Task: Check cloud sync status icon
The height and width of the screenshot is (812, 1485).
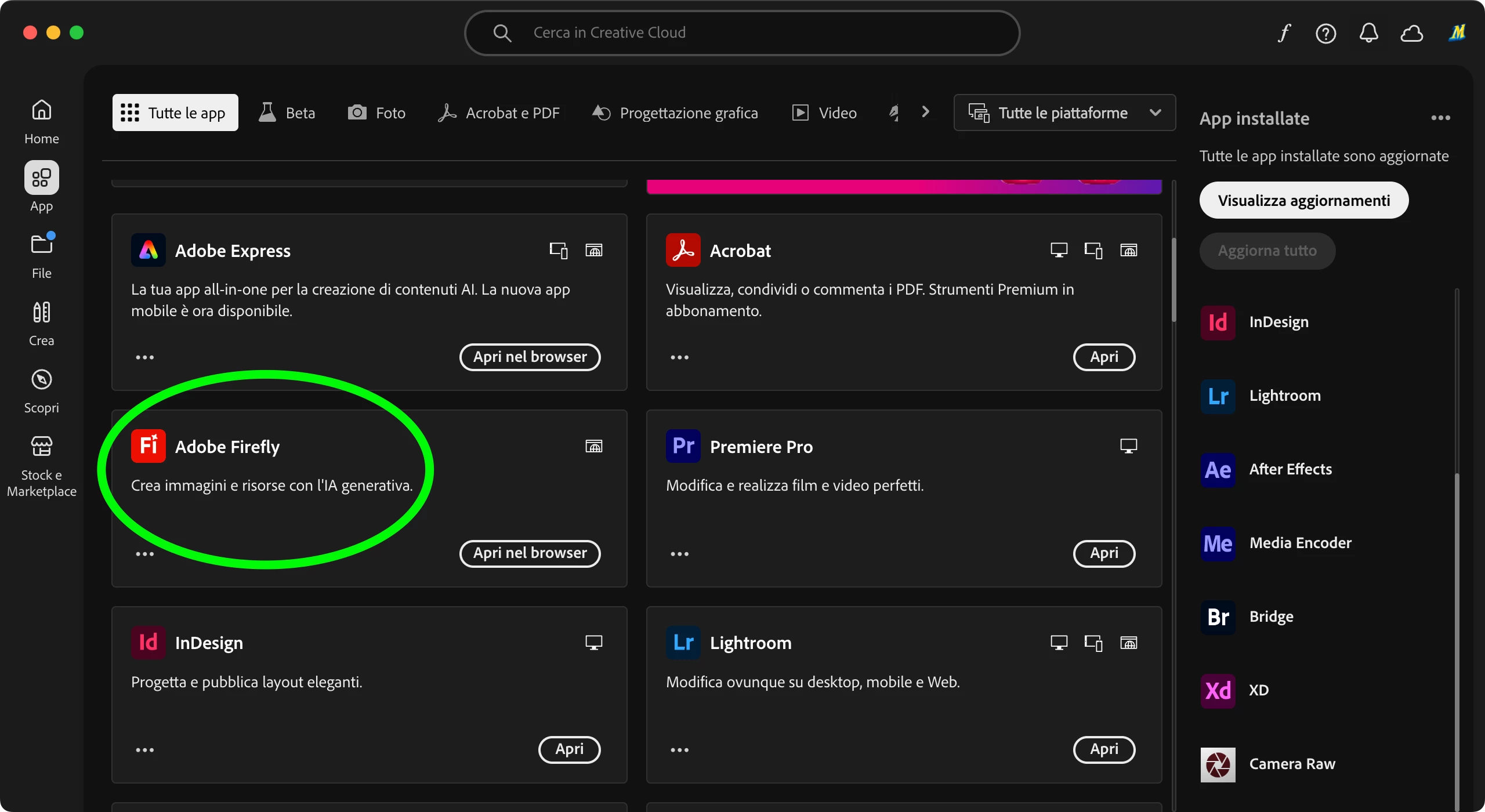Action: (1412, 33)
